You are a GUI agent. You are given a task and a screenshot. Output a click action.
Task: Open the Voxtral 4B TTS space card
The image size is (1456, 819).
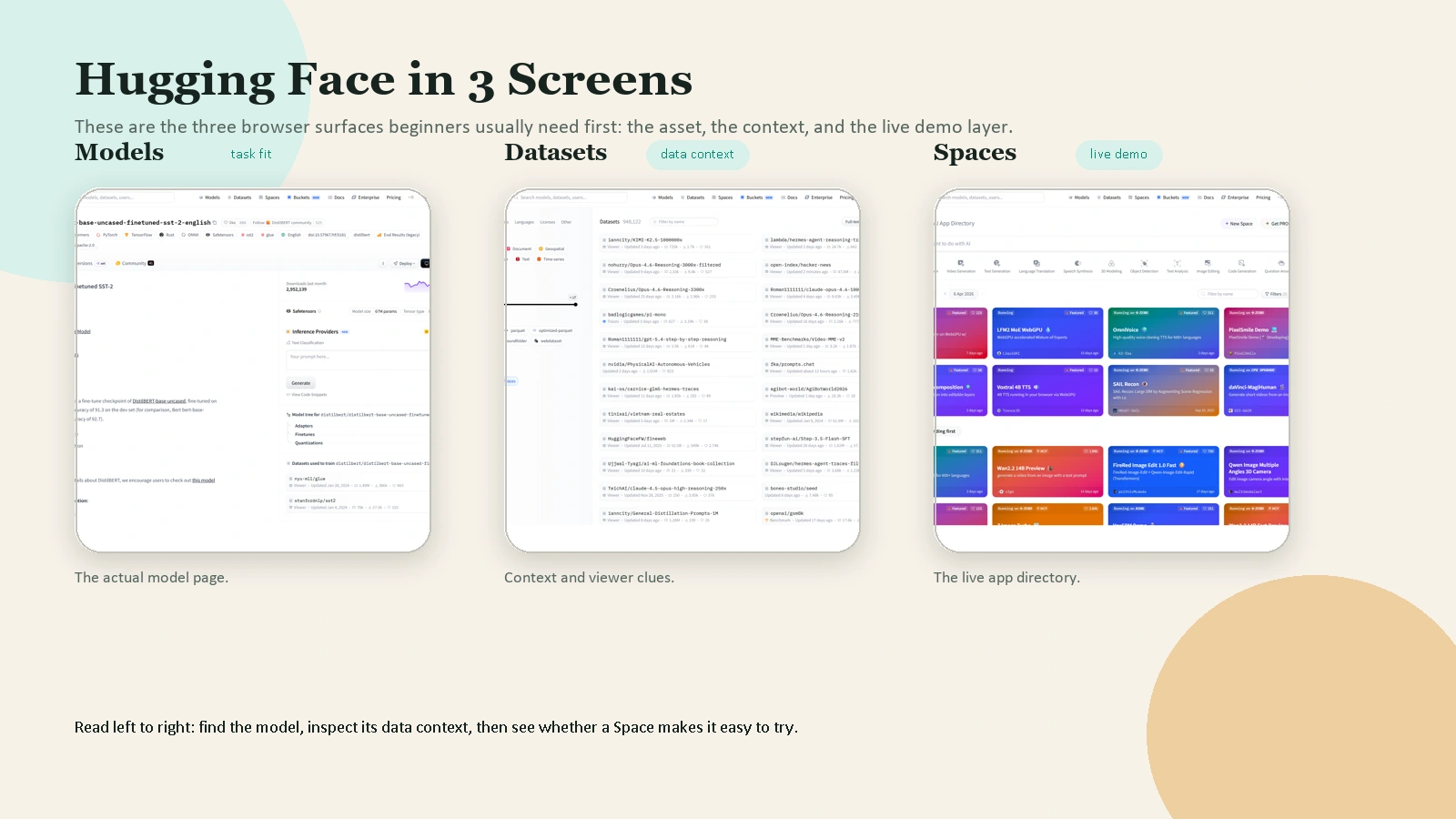click(1047, 390)
